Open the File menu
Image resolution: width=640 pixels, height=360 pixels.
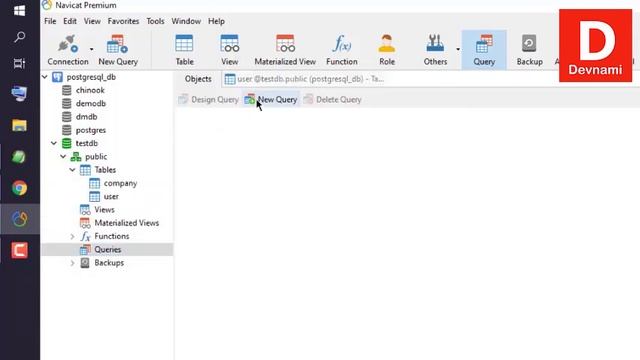pyautogui.click(x=50, y=21)
